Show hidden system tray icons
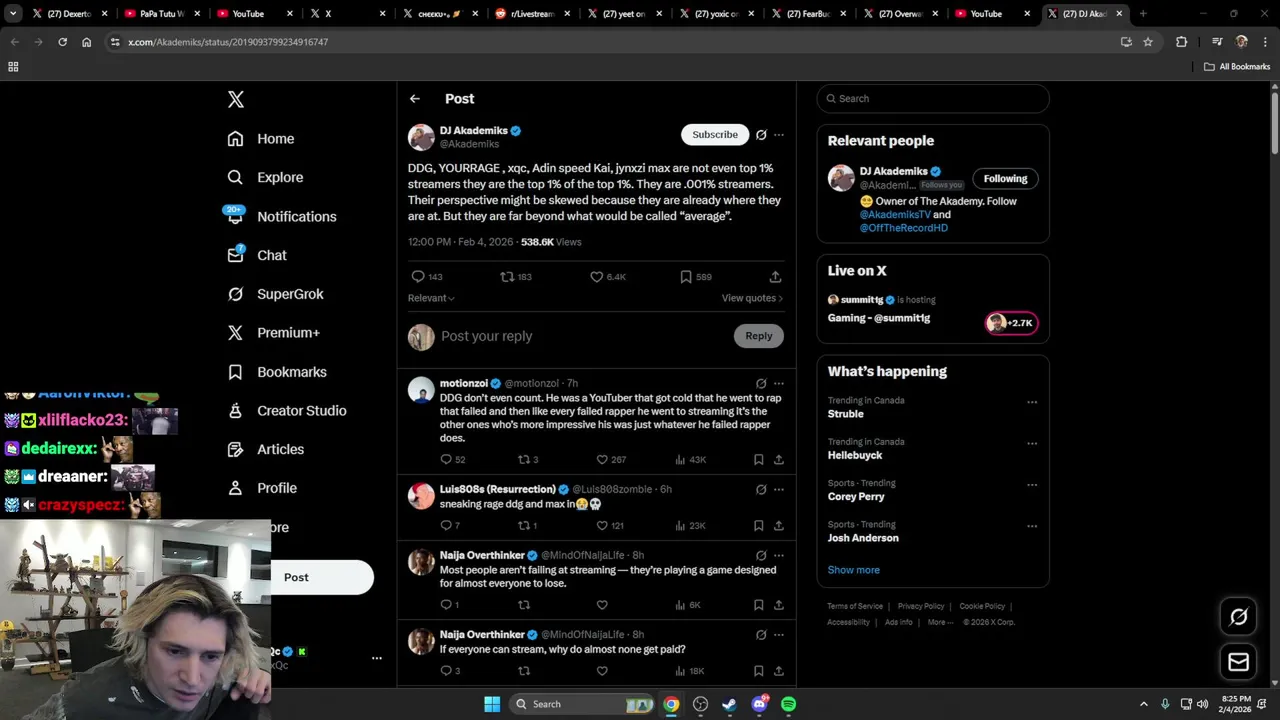Screen dimensions: 1280x720 [x=1143, y=704]
